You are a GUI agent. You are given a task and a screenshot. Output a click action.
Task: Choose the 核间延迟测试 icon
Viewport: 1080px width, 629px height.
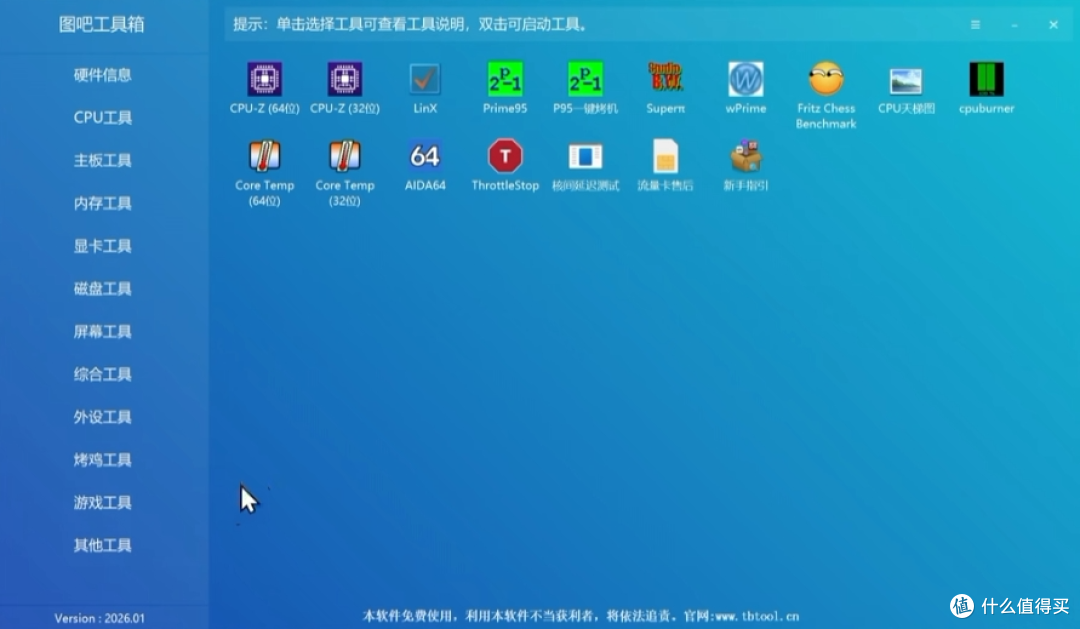pos(585,156)
